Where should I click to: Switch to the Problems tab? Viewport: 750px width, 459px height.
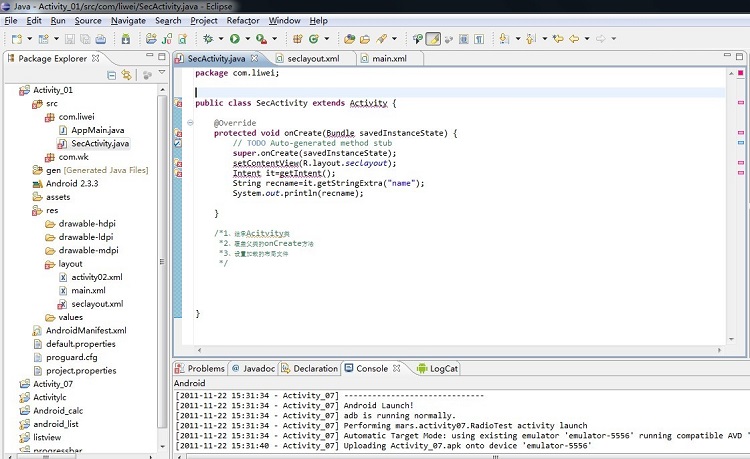pyautogui.click(x=206, y=368)
